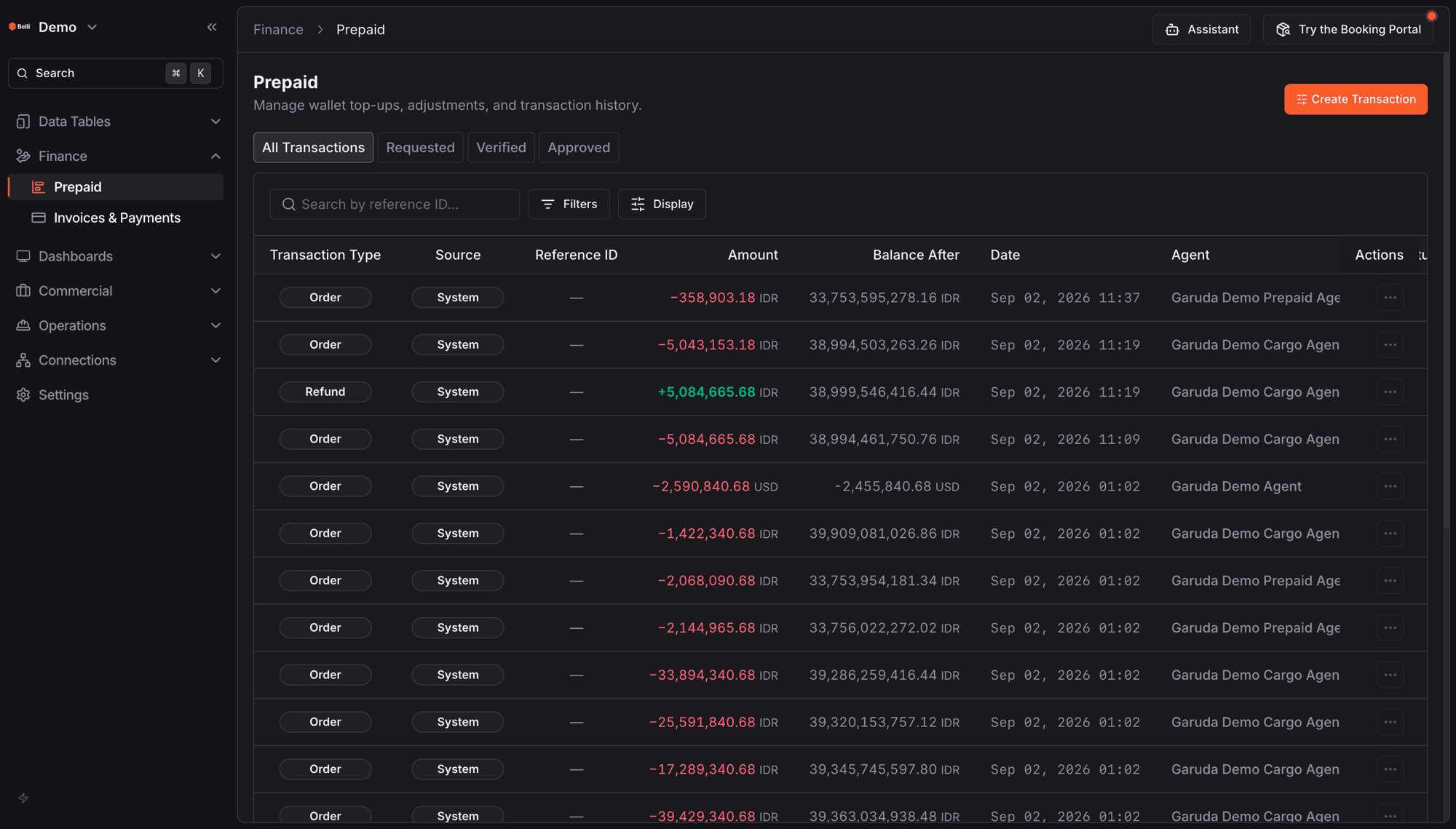Select the All Transactions tab
The width and height of the screenshot is (1456, 829).
tap(313, 147)
